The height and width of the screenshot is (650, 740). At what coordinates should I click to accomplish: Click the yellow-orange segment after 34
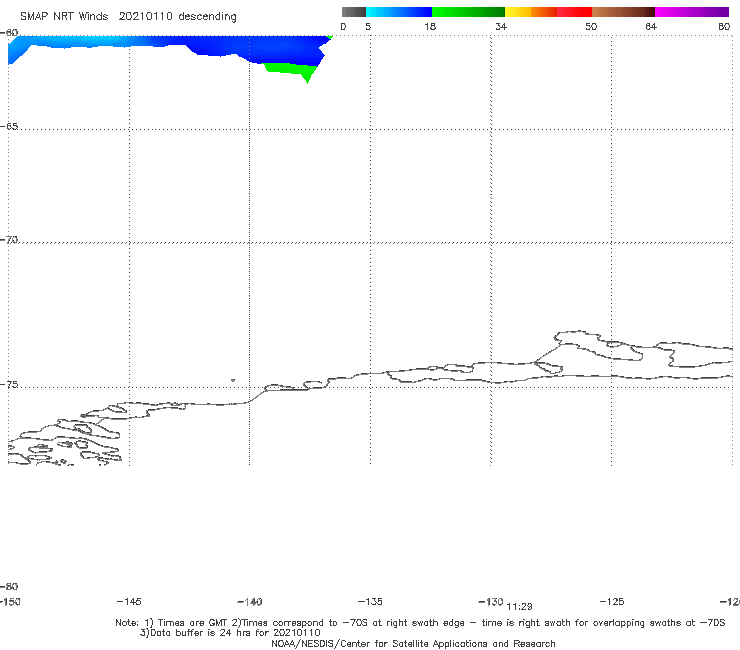tap(531, 12)
